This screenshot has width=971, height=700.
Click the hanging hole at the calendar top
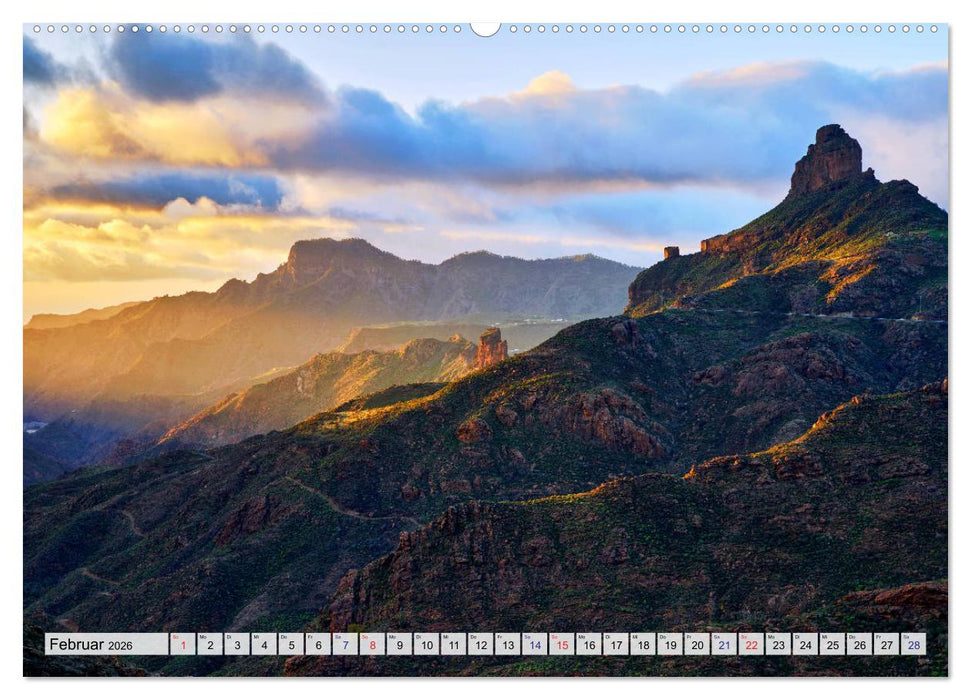click(485, 28)
